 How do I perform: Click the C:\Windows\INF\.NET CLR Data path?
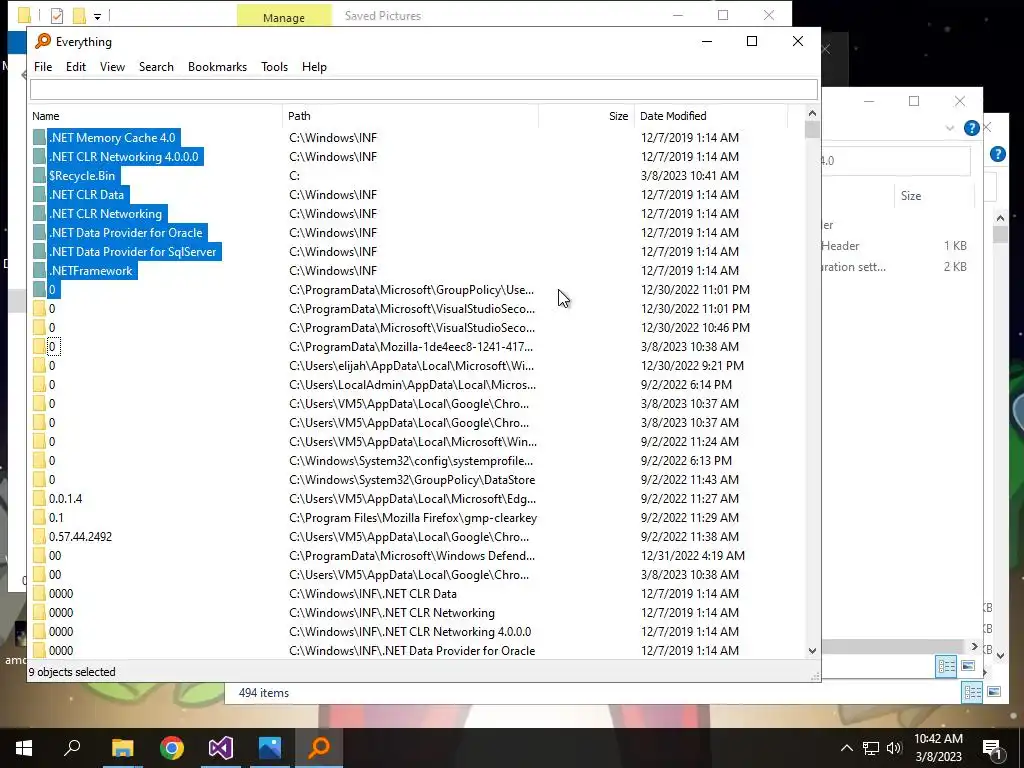(x=373, y=594)
